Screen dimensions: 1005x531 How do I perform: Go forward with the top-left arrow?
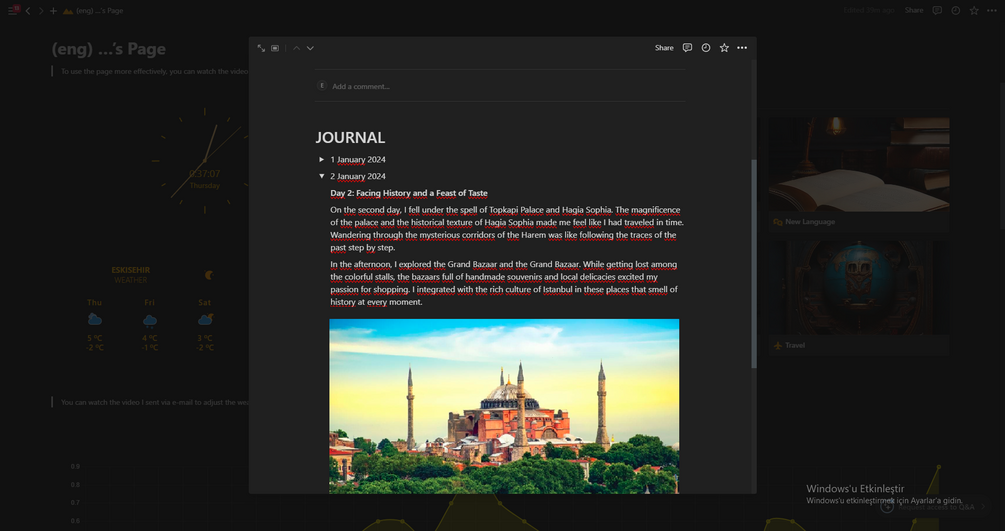[40, 11]
